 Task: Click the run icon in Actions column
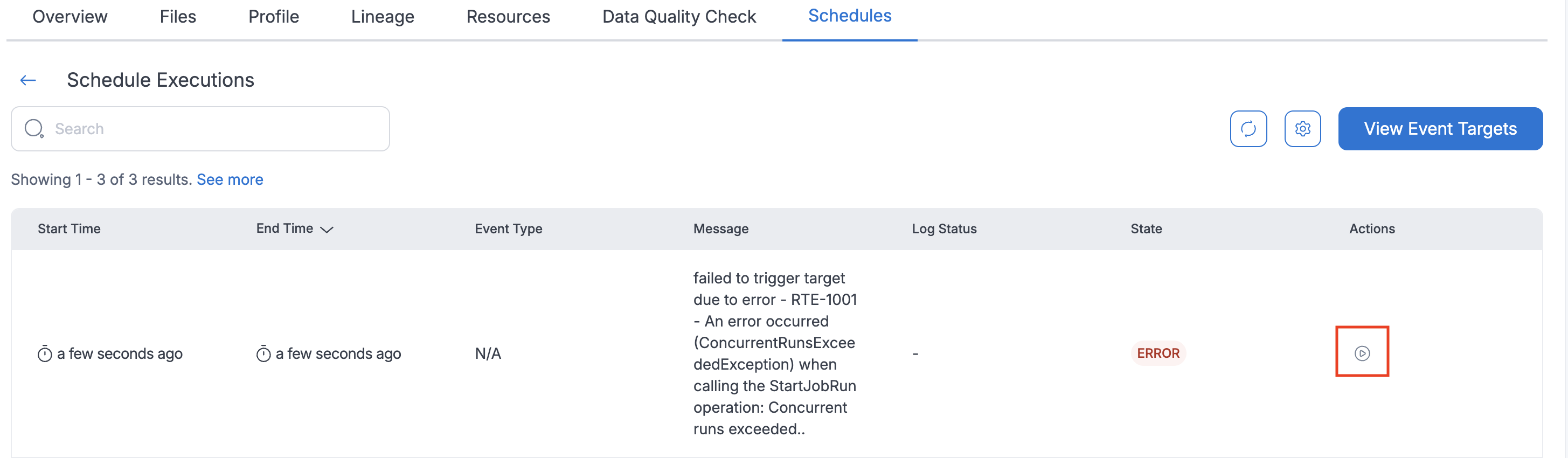[1362, 353]
